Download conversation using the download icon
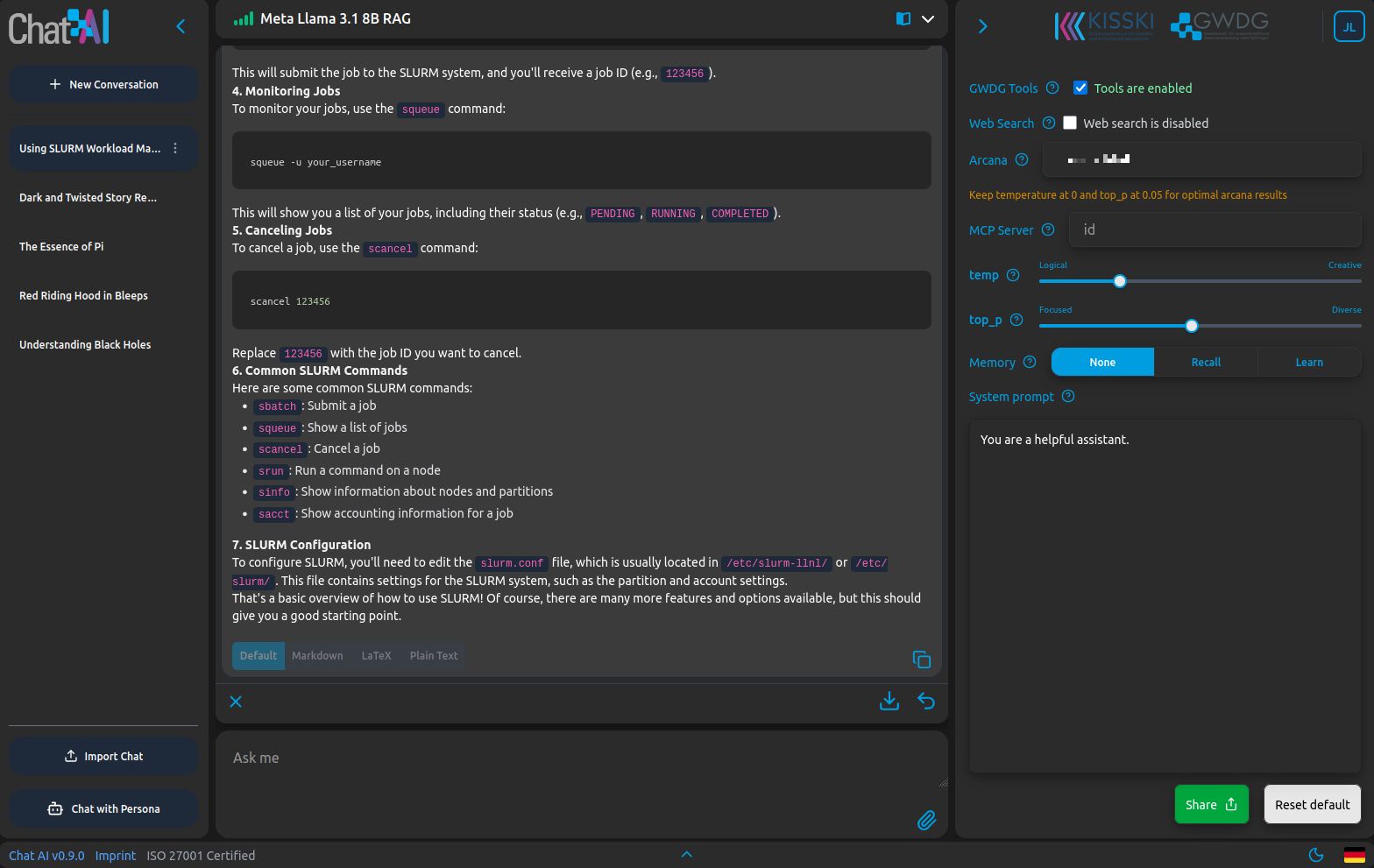 pos(889,701)
